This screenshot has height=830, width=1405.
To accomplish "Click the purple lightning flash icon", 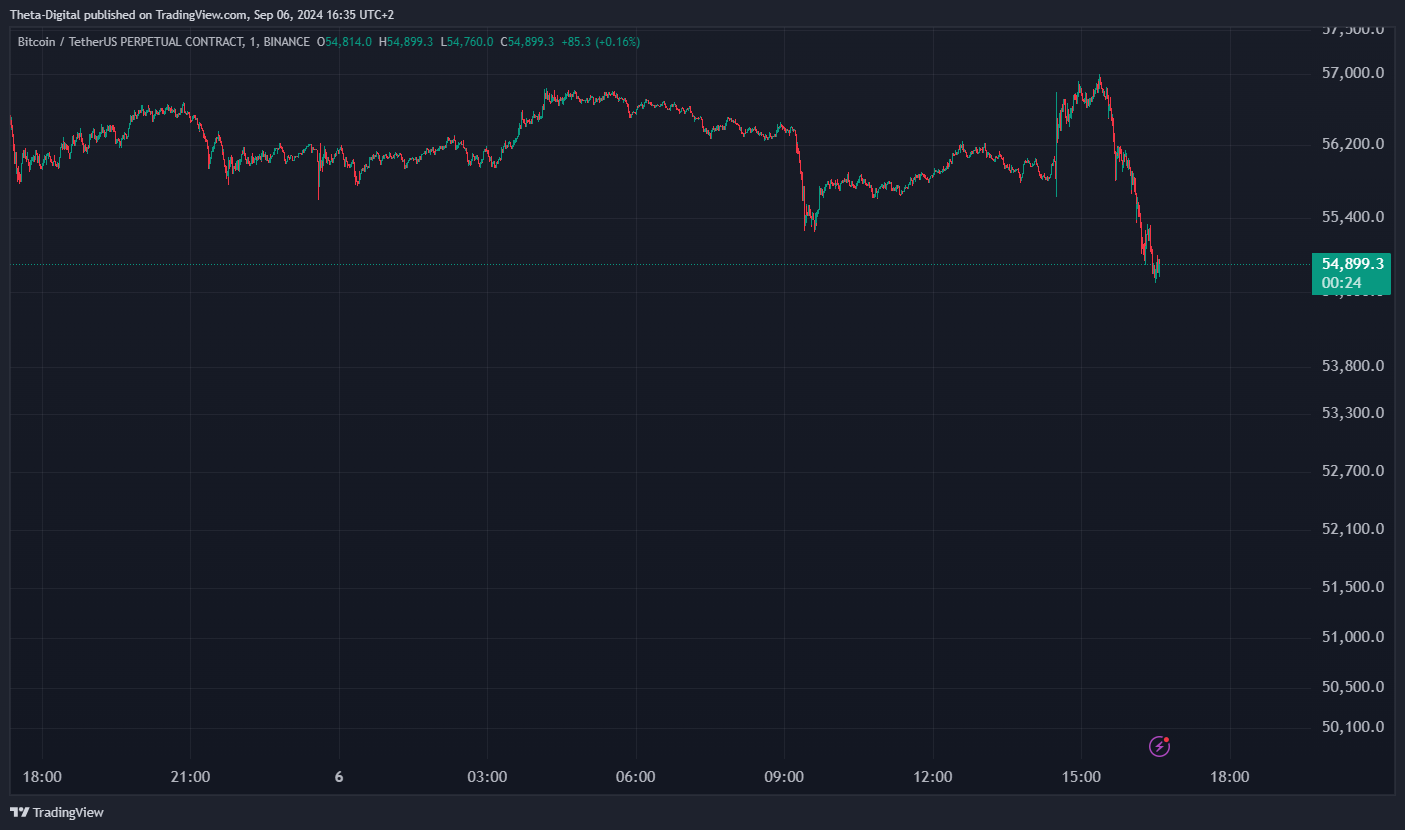I will pos(1159,745).
